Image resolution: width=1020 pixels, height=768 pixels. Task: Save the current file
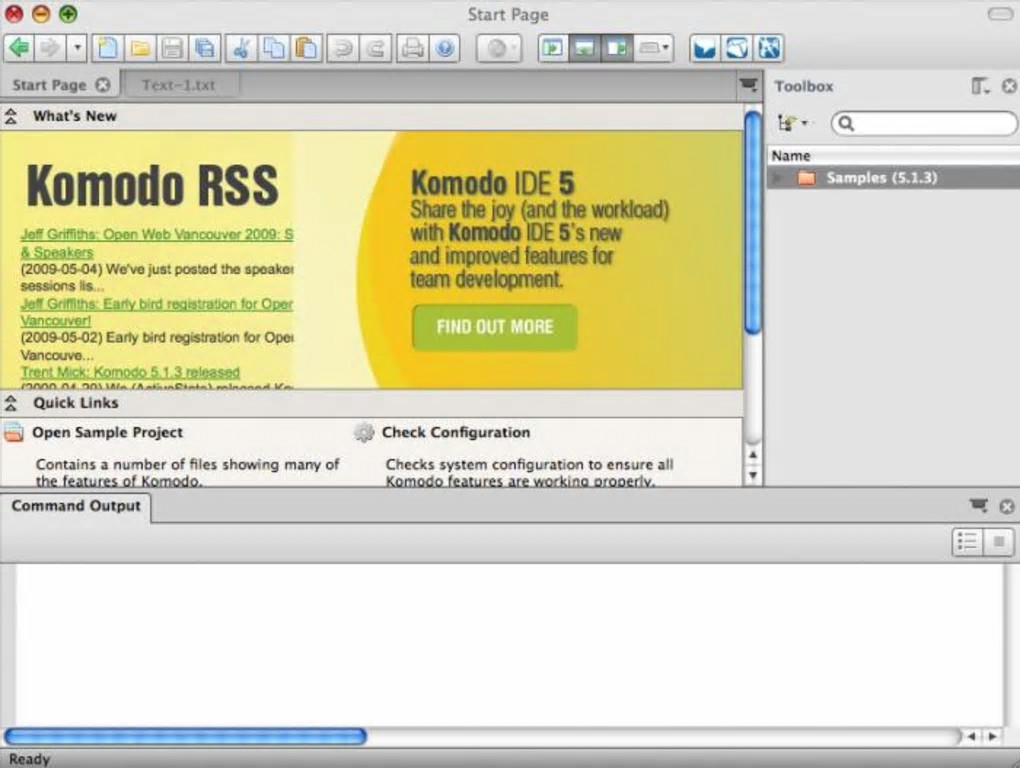[172, 48]
